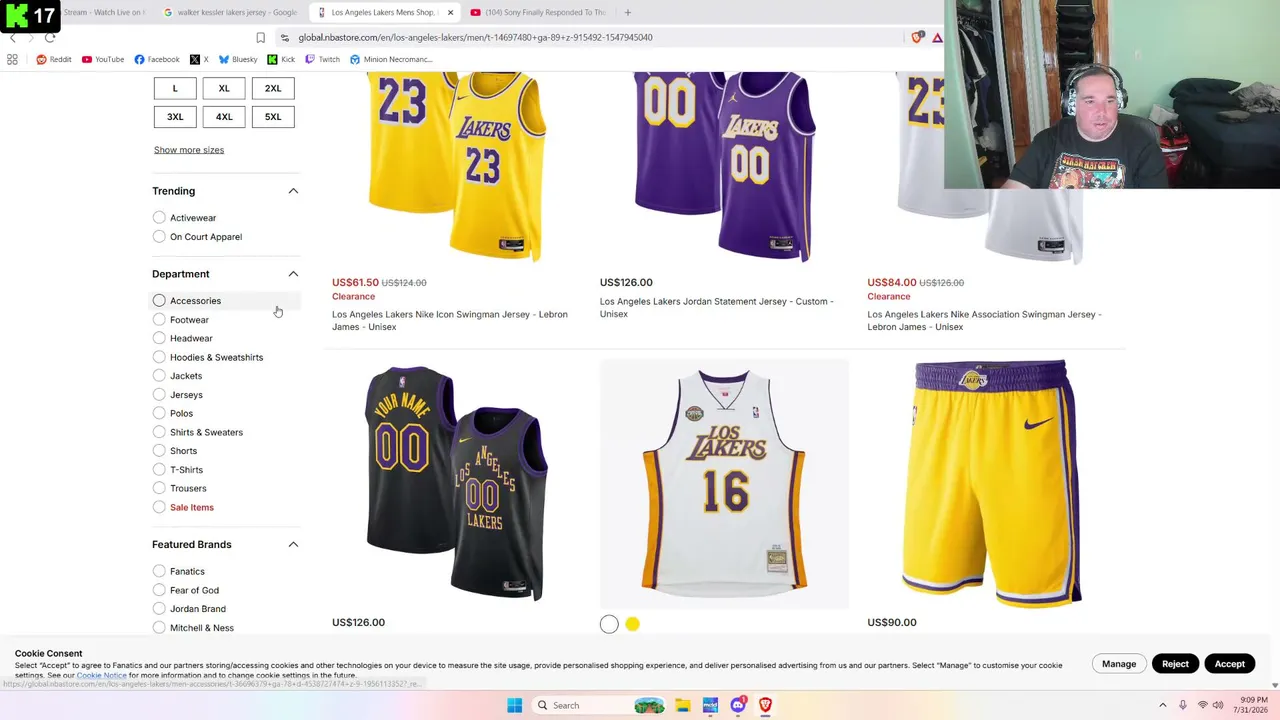Open the Meld app on the taskbar
This screenshot has width=1280, height=720.
pos(710,705)
